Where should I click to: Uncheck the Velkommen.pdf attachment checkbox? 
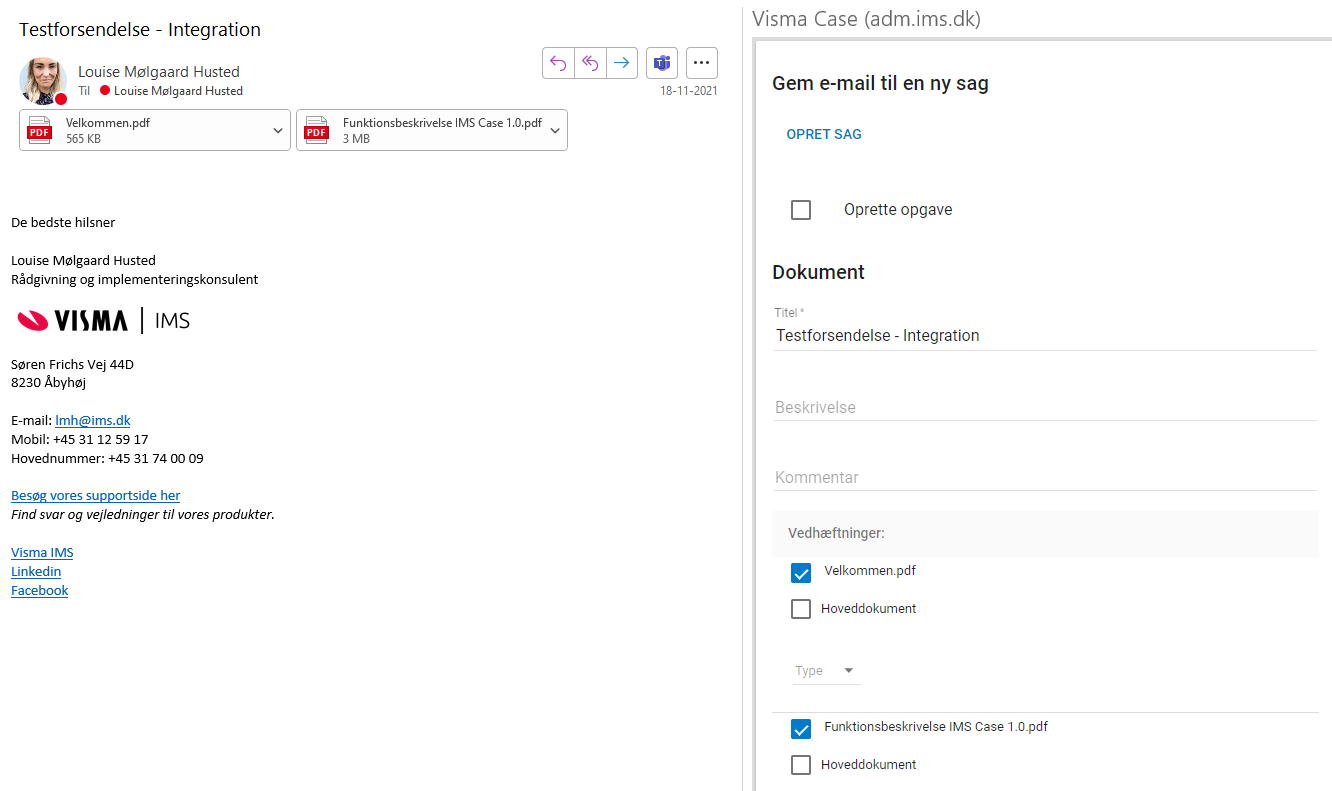click(801, 573)
